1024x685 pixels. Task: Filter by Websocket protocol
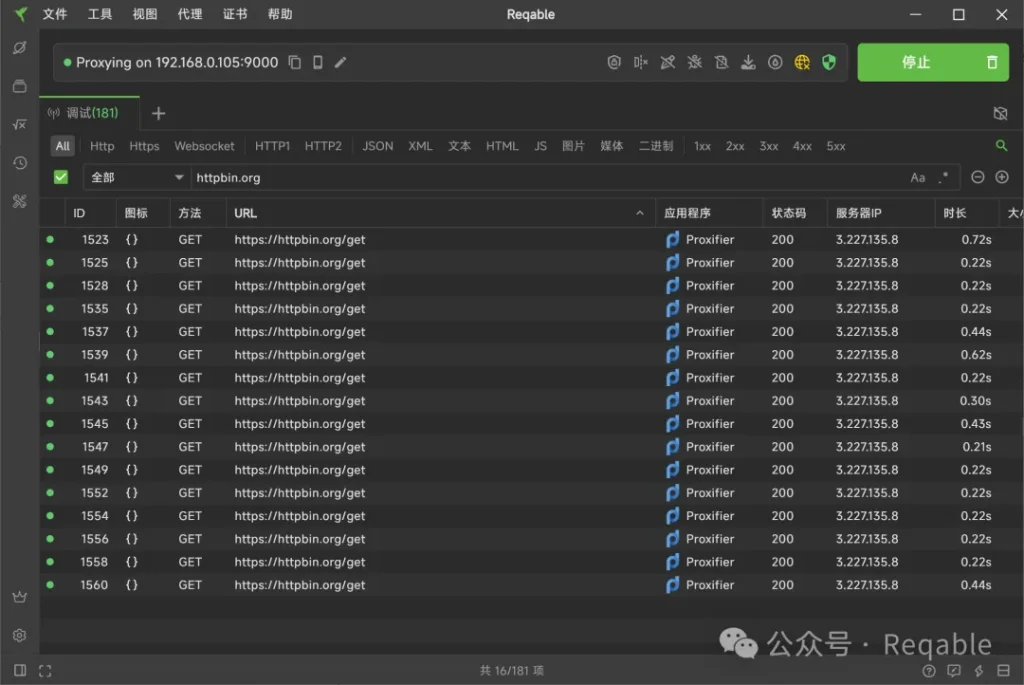point(204,146)
